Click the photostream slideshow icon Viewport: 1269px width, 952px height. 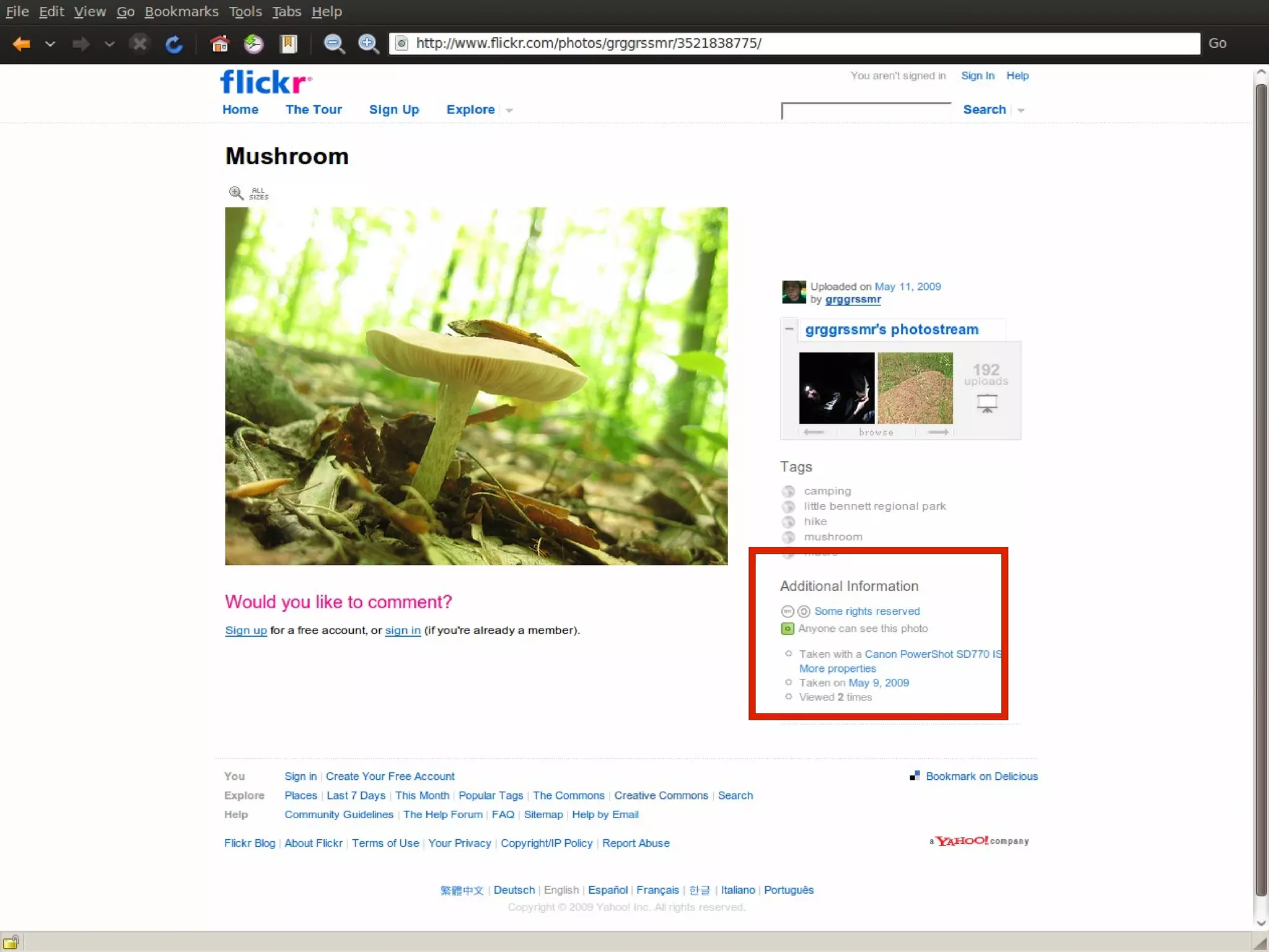pos(986,403)
